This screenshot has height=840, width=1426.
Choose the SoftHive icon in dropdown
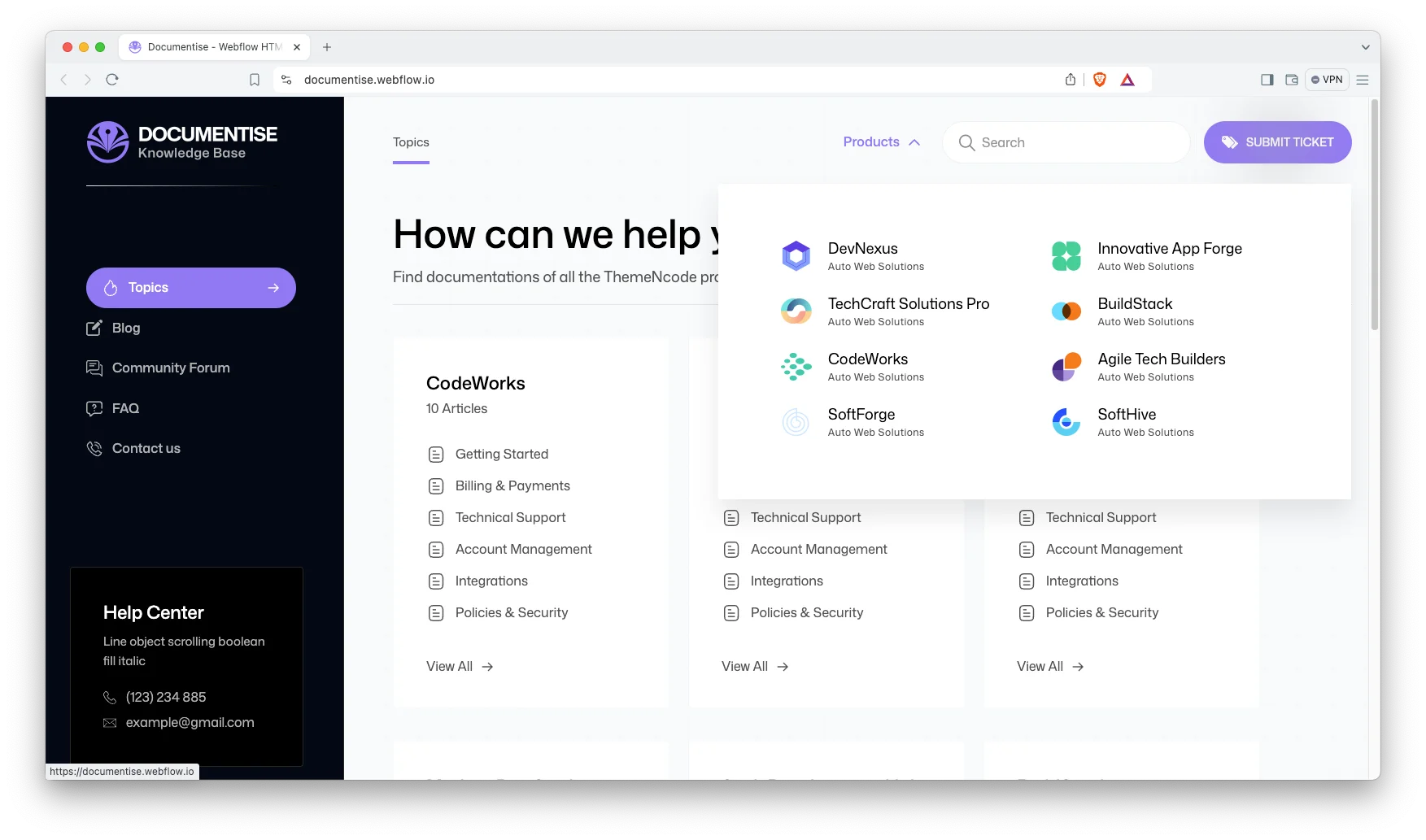(1066, 422)
